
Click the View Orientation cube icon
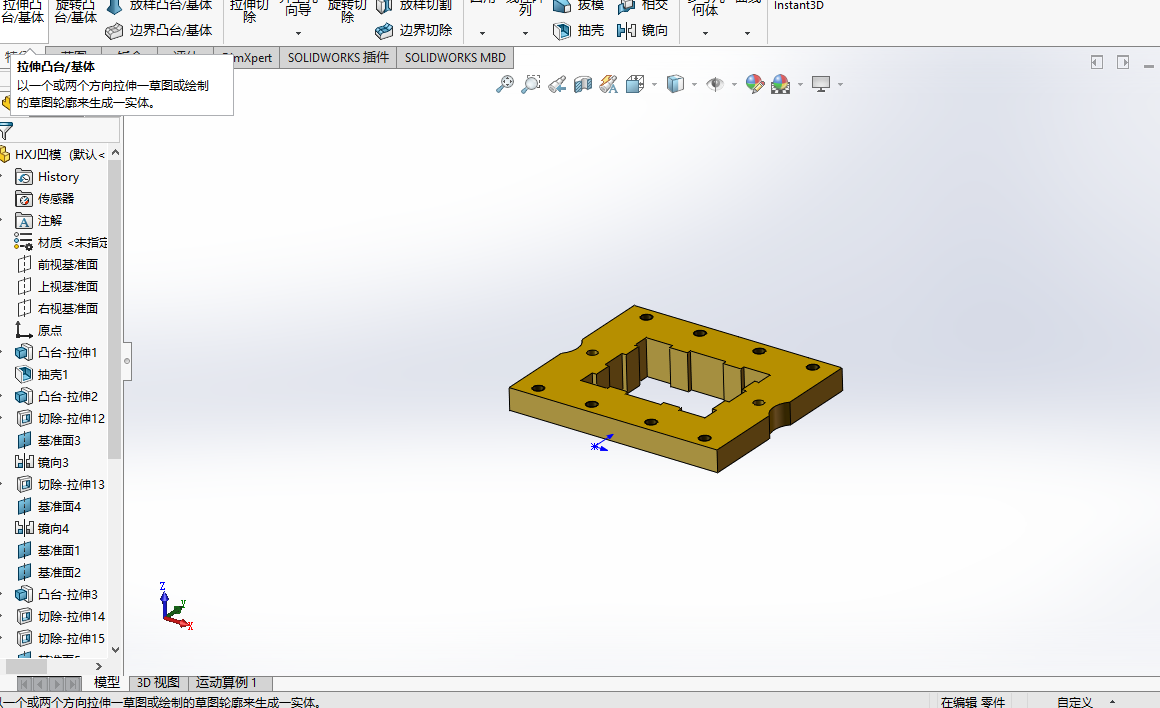tap(635, 84)
